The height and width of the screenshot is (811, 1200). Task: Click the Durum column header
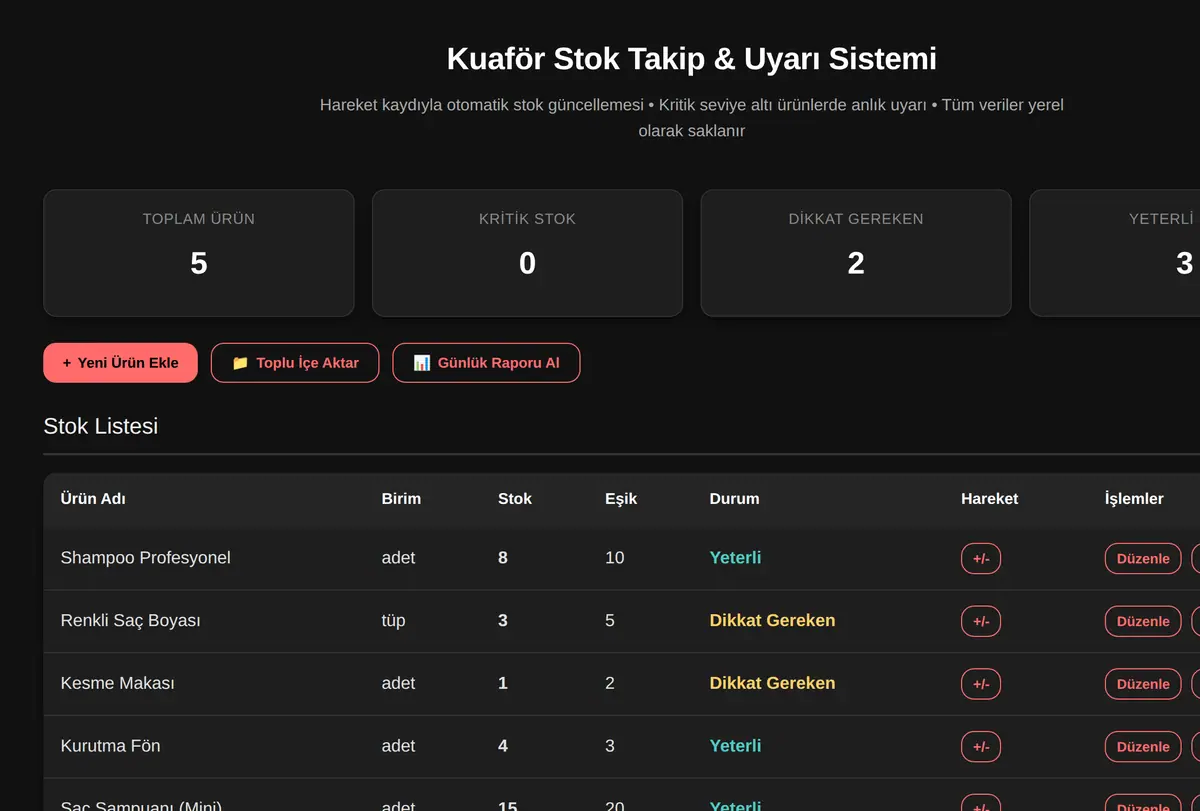[734, 498]
